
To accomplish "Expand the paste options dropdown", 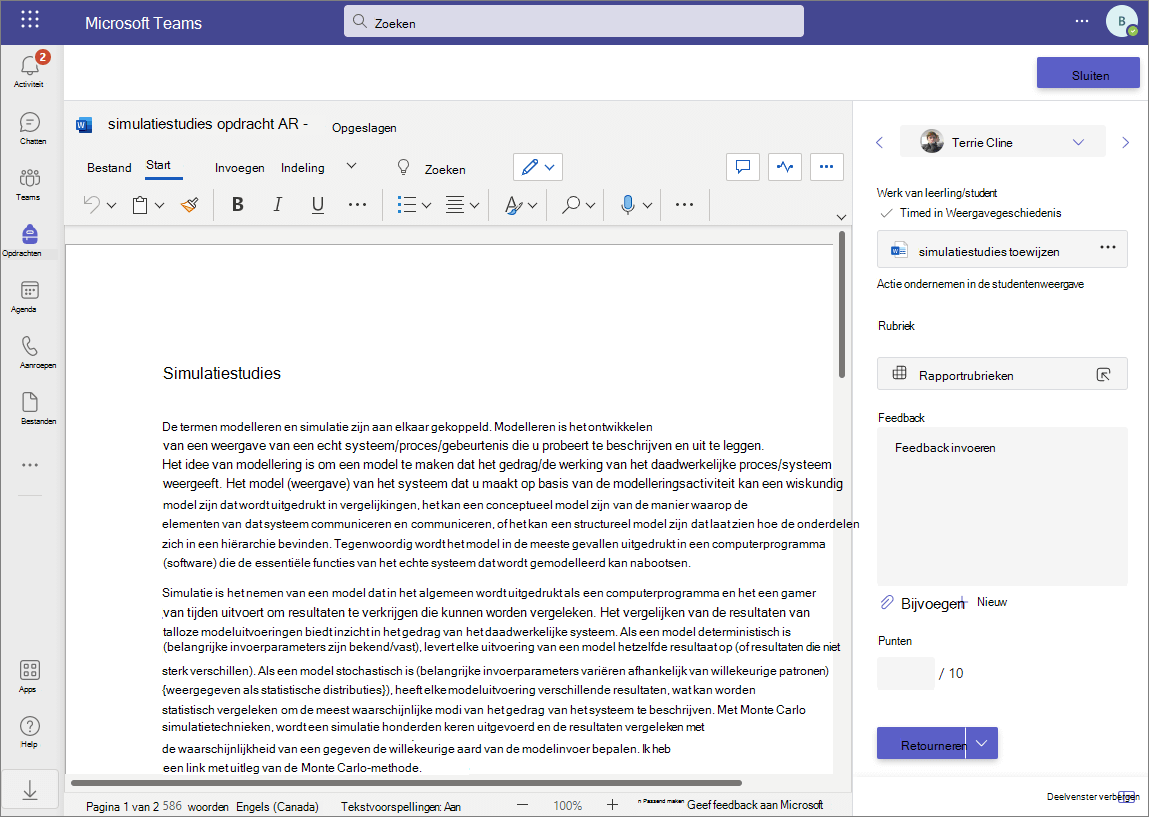I will click(160, 206).
